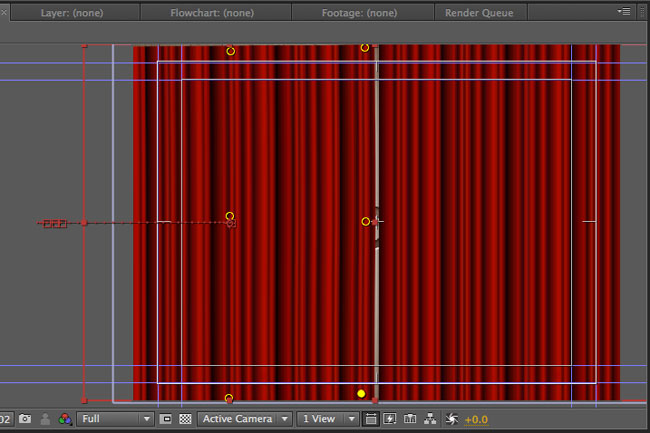This screenshot has height=433, width=650.
Task: Toggle pixel aspect ratio correction
Action: (x=371, y=419)
